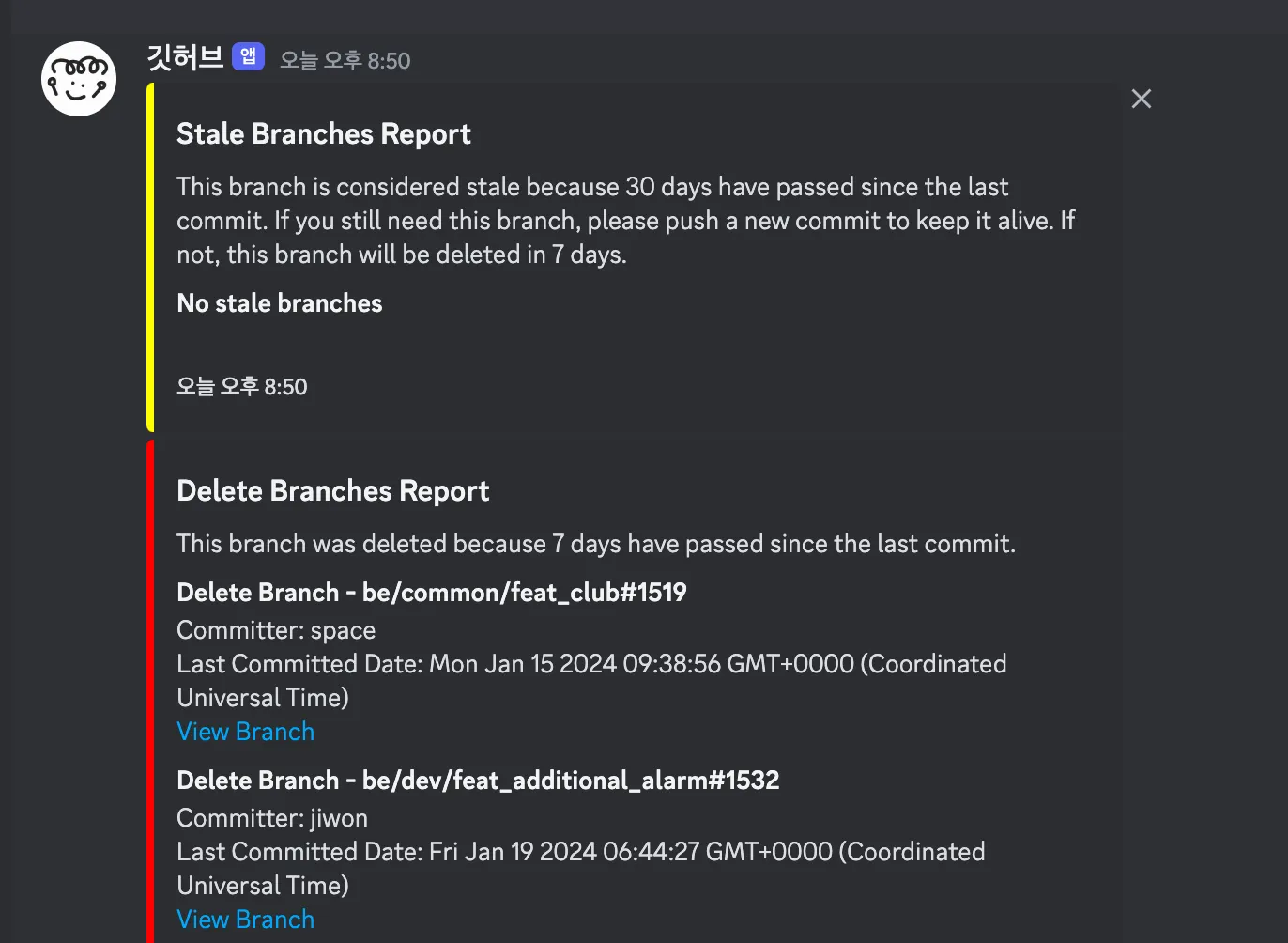The height and width of the screenshot is (943, 1288).
Task: Select the Stale Branches Report title
Action: tap(323, 134)
